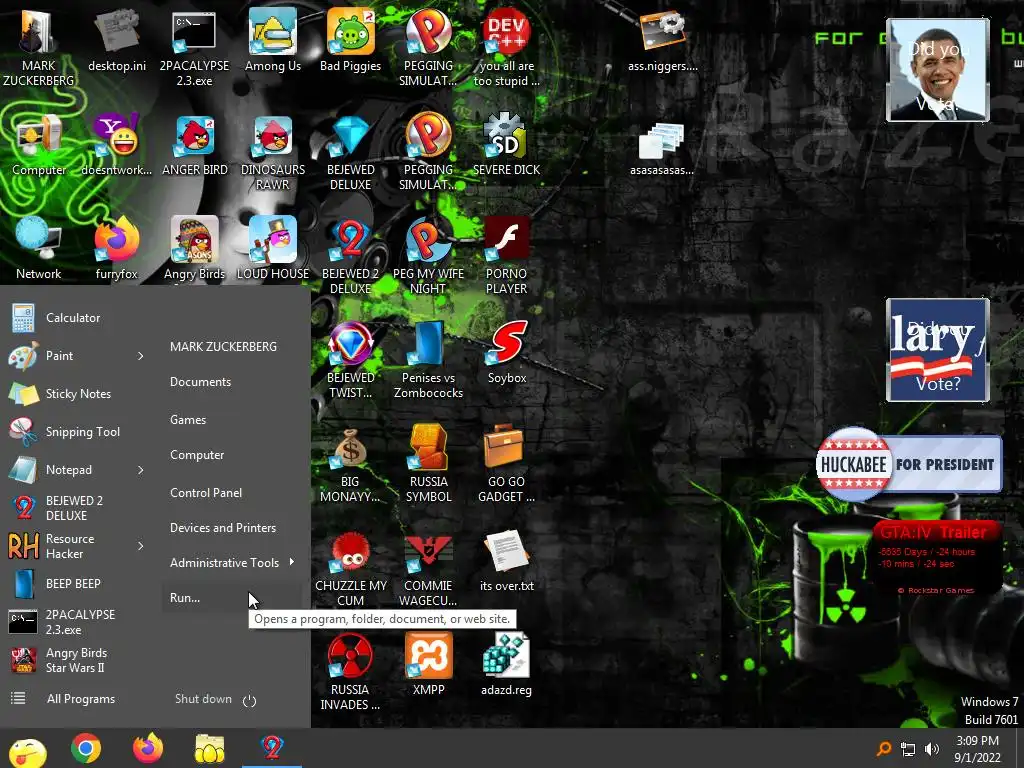Select the doesntwork Yahoo smiley shortcut
The width and height of the screenshot is (1024, 768).
pos(117,145)
